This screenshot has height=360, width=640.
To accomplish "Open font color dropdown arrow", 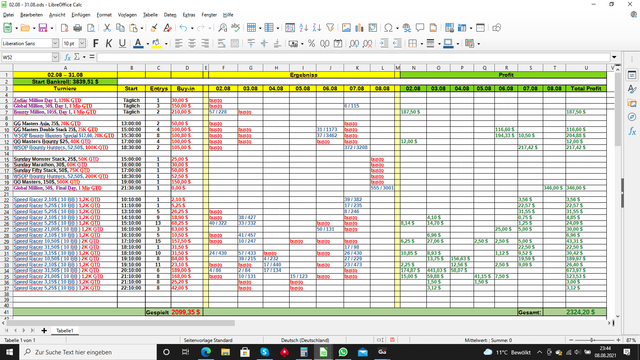I will pyautogui.click(x=147, y=44).
